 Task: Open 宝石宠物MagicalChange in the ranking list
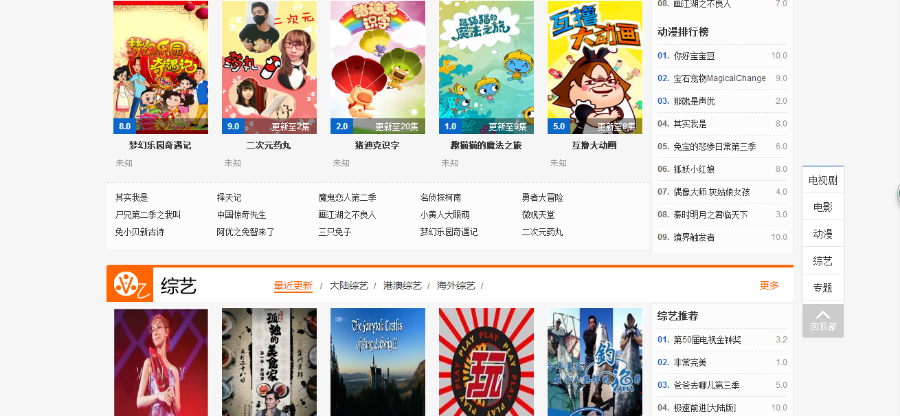[719, 78]
